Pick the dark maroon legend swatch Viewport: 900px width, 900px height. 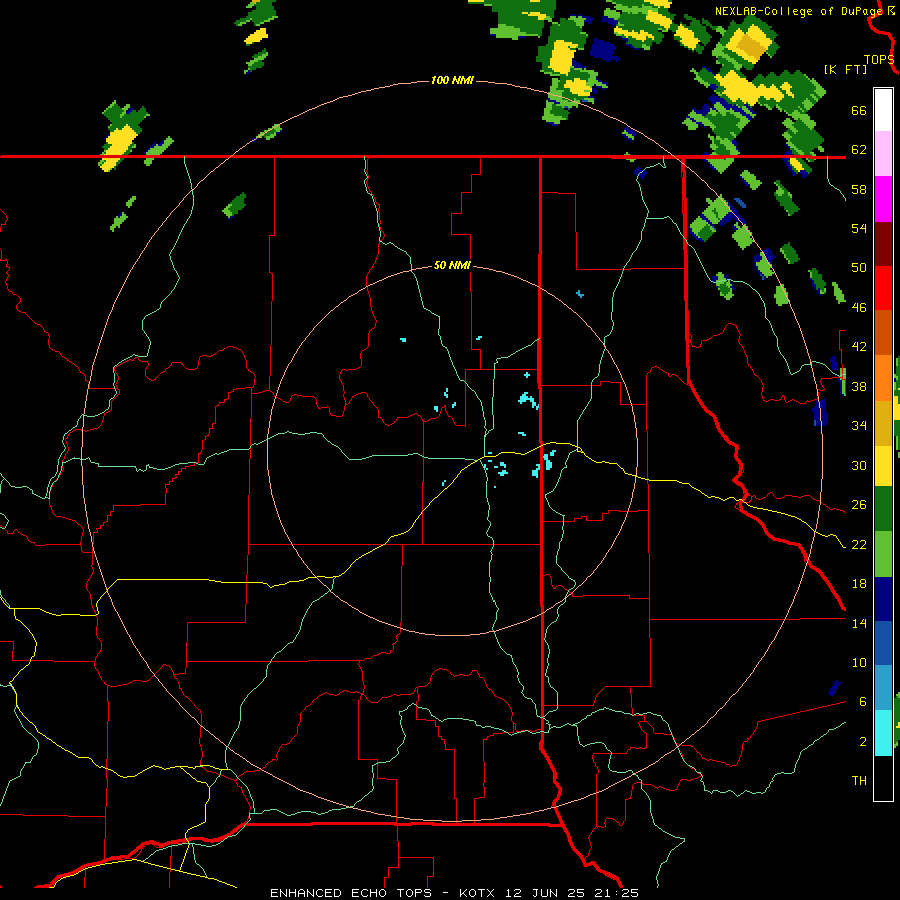coord(883,244)
